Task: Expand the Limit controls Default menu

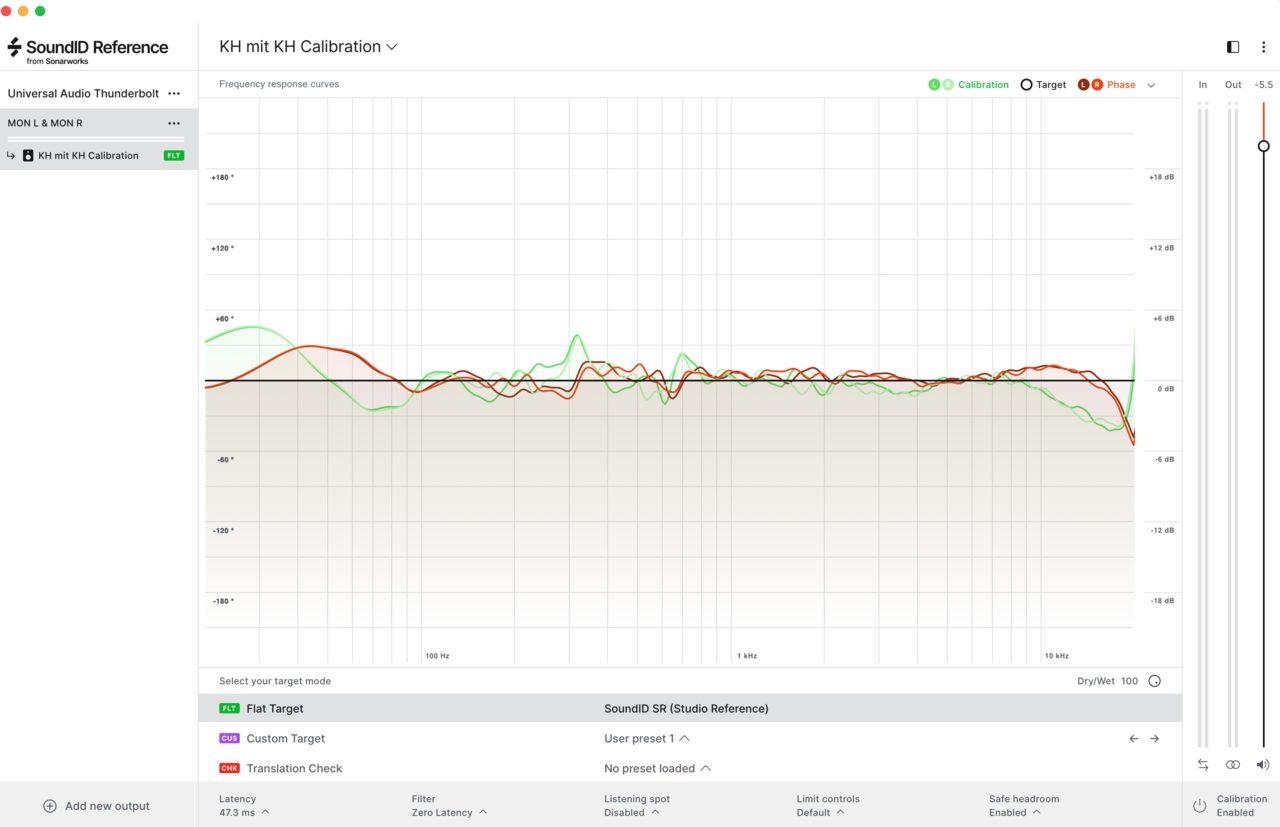Action: pyautogui.click(x=828, y=806)
